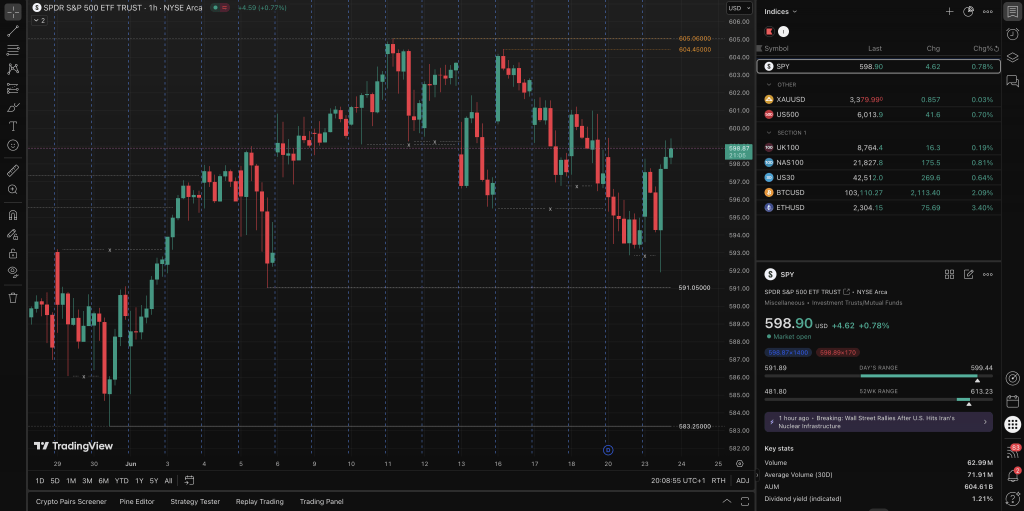Click the SPY add note edit icon
Viewport: 1024px width, 511px height.
click(968, 274)
